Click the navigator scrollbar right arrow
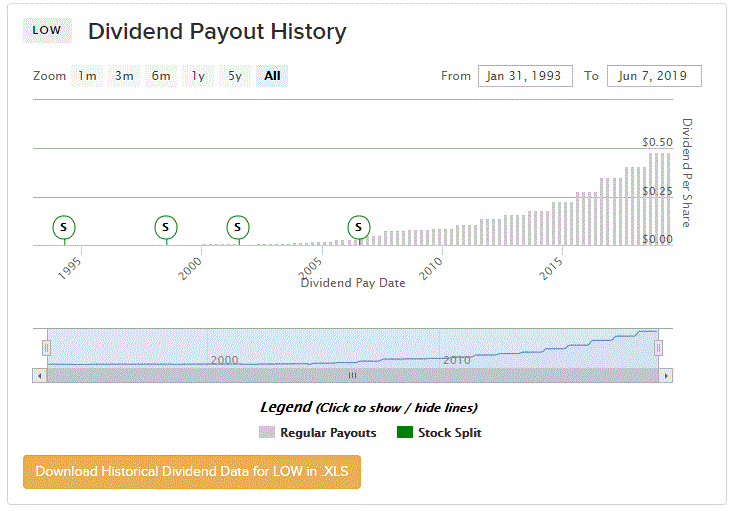The width and height of the screenshot is (738, 511). tap(666, 375)
